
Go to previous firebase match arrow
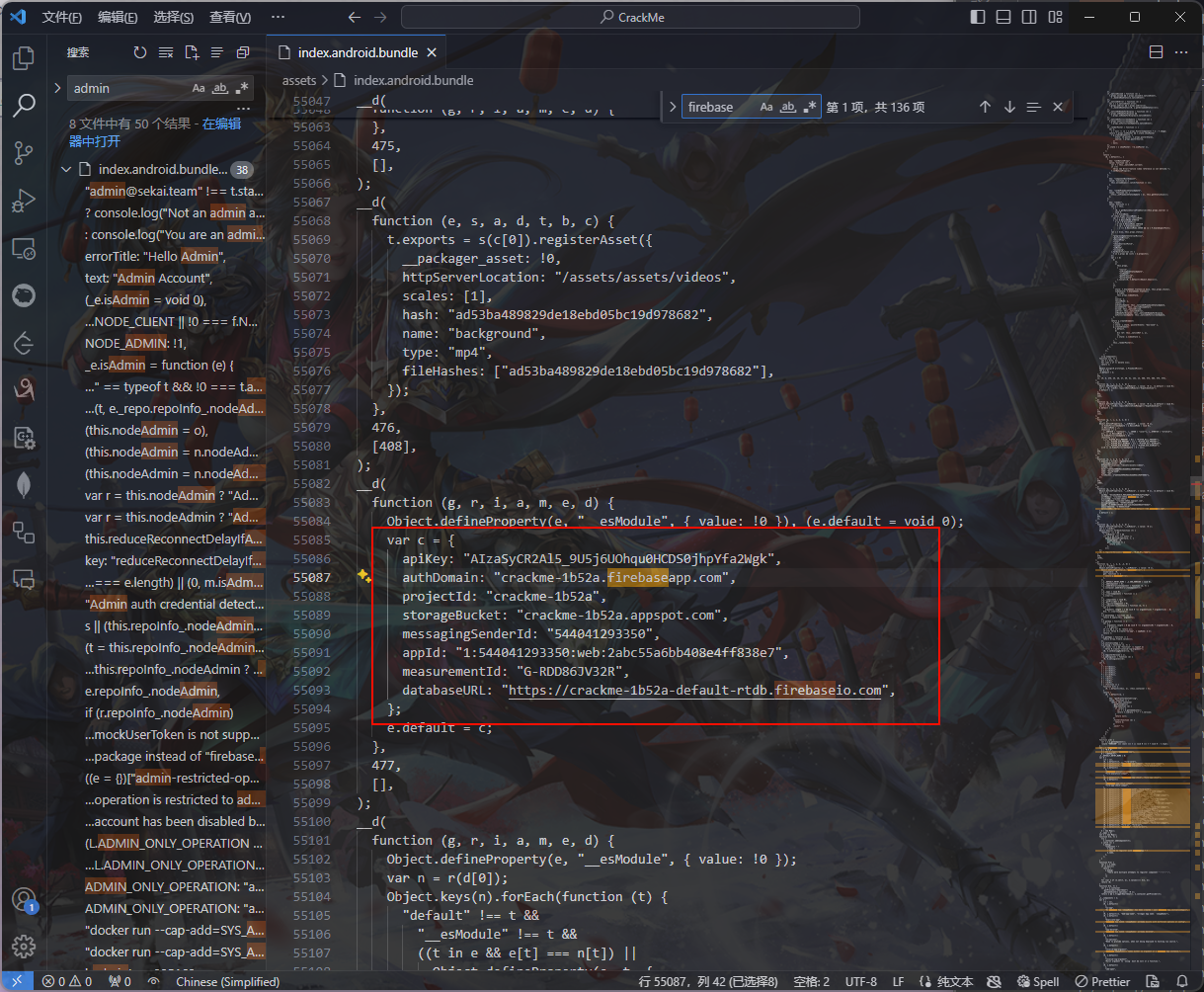985,107
